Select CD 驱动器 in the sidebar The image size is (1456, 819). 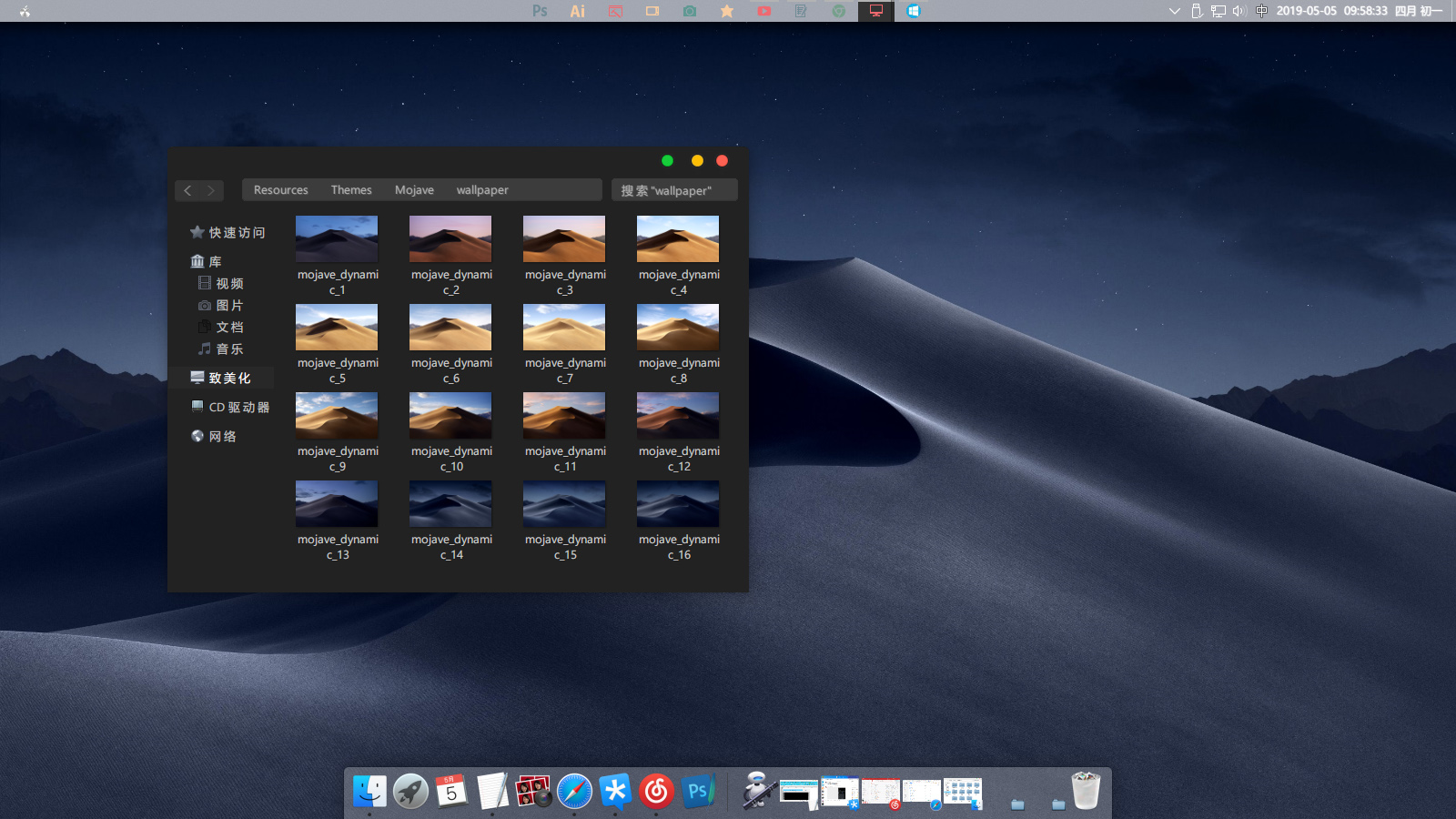(x=230, y=408)
